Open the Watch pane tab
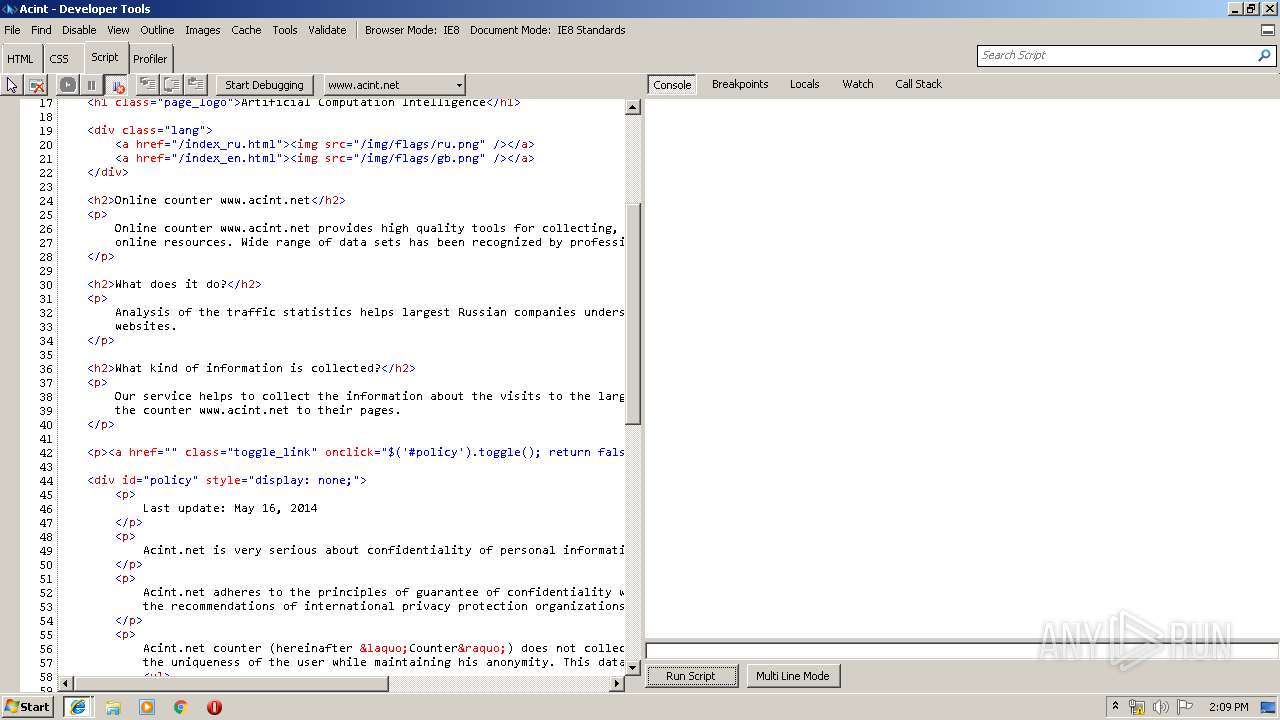This screenshot has width=1280, height=720. tap(857, 84)
